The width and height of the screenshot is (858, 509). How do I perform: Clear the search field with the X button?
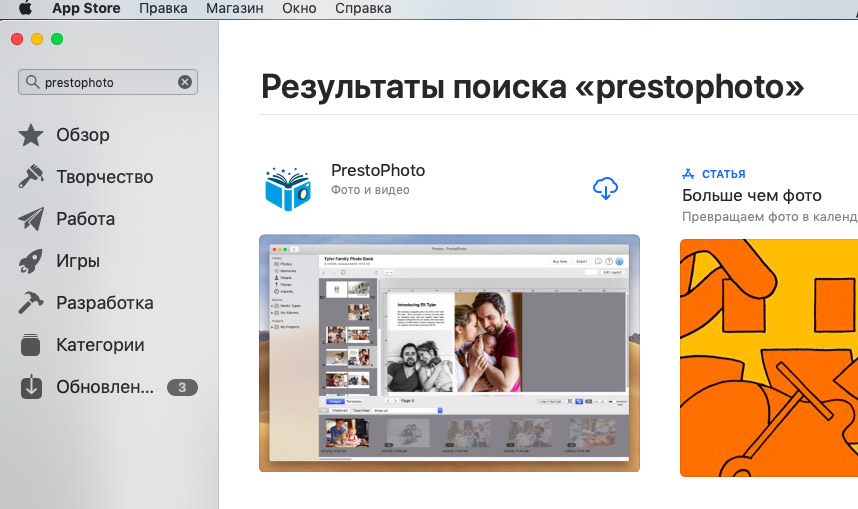click(185, 82)
